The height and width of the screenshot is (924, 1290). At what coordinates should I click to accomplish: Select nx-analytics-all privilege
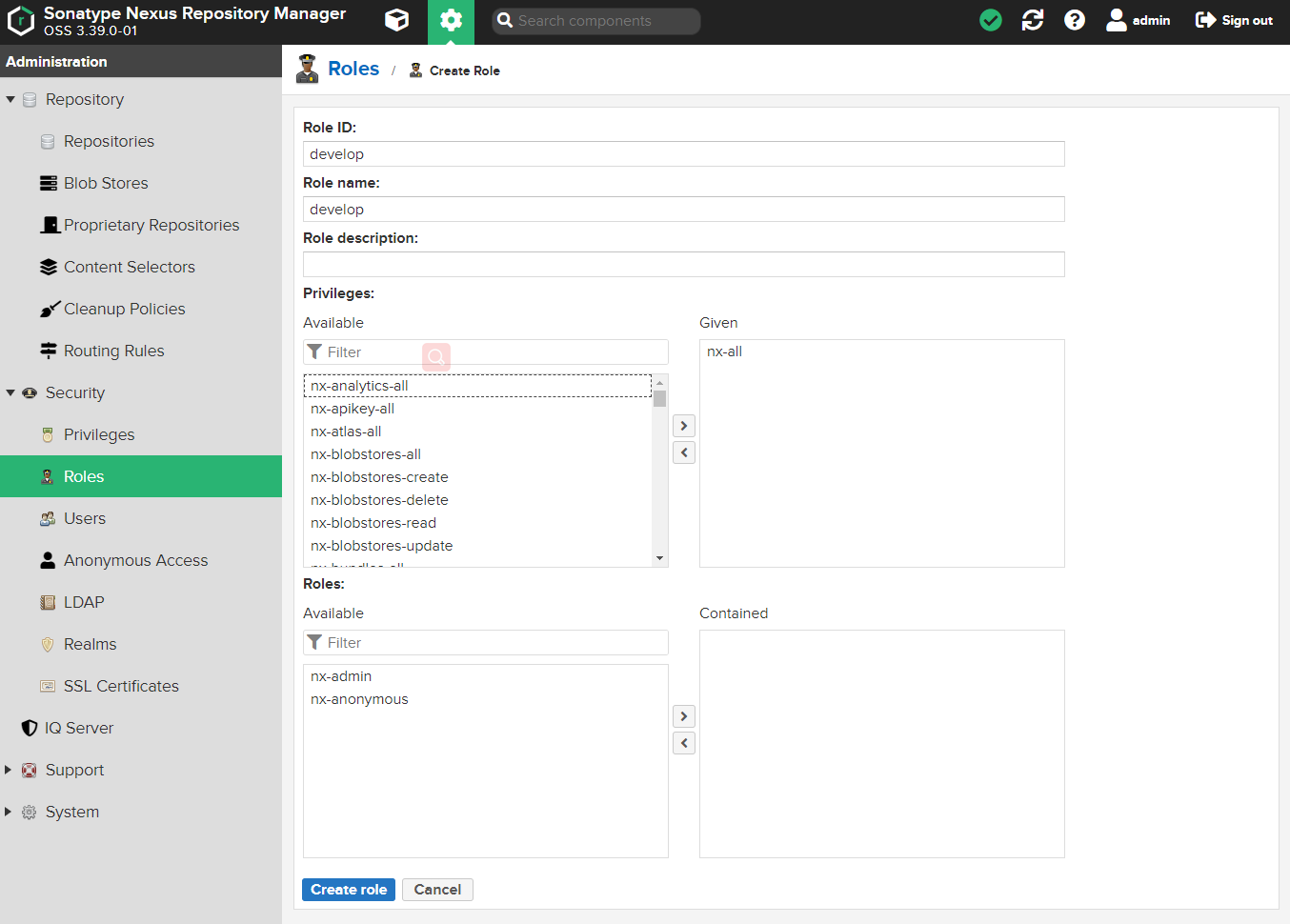point(477,386)
